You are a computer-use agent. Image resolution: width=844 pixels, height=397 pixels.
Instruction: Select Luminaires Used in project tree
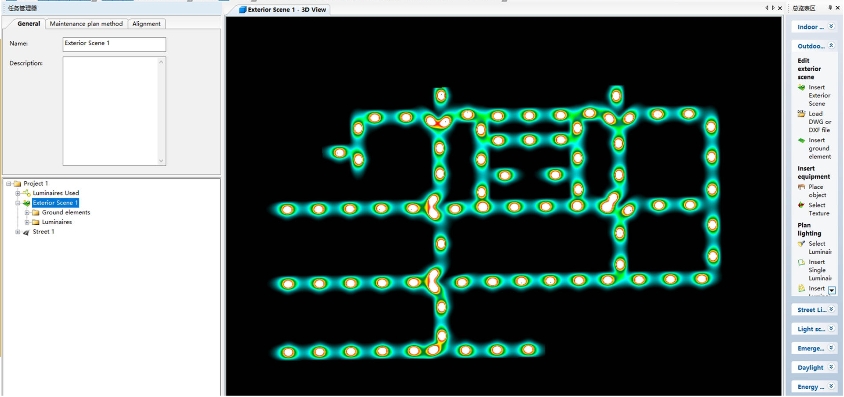coord(55,193)
